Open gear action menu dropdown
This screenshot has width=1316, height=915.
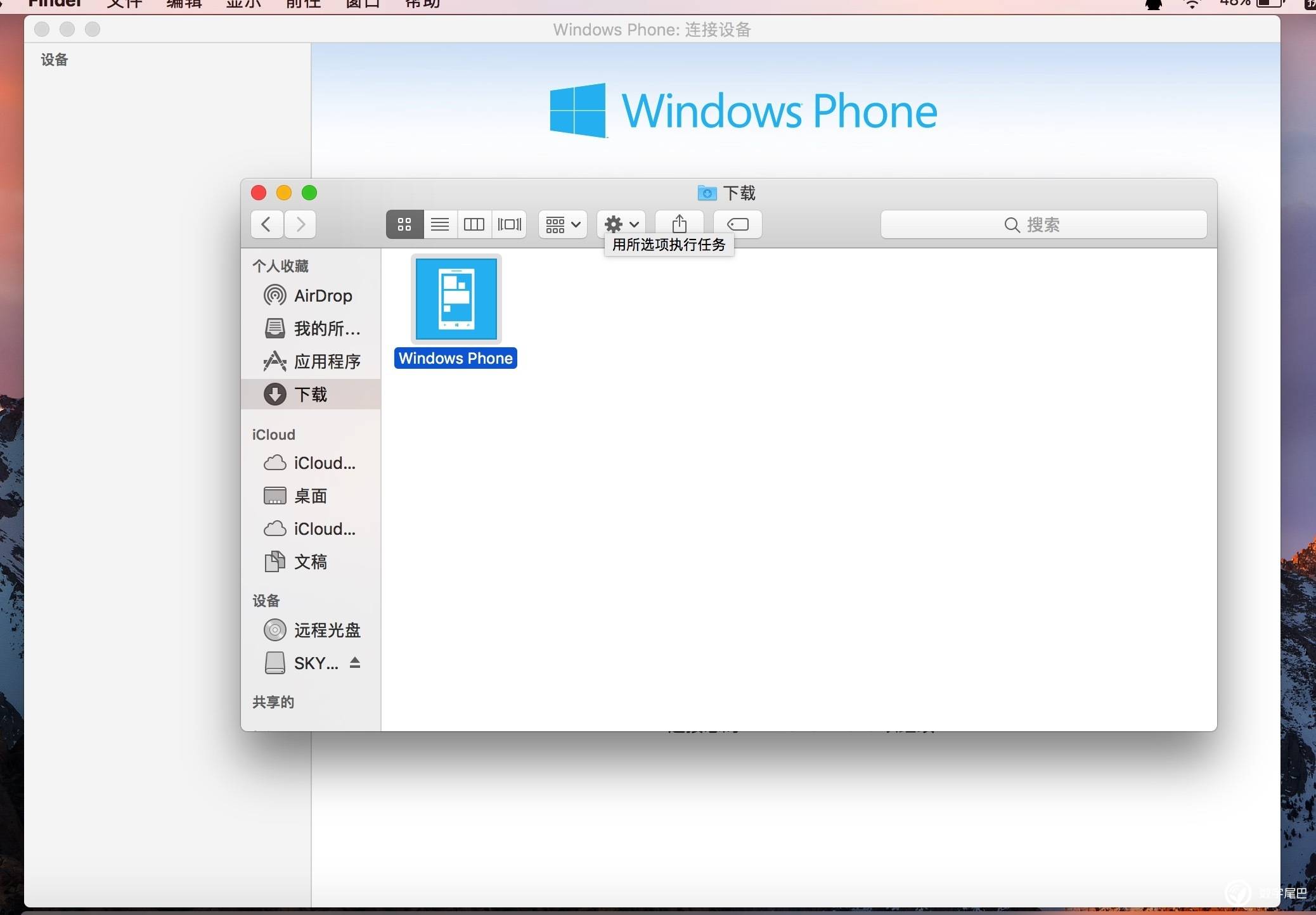(x=621, y=224)
